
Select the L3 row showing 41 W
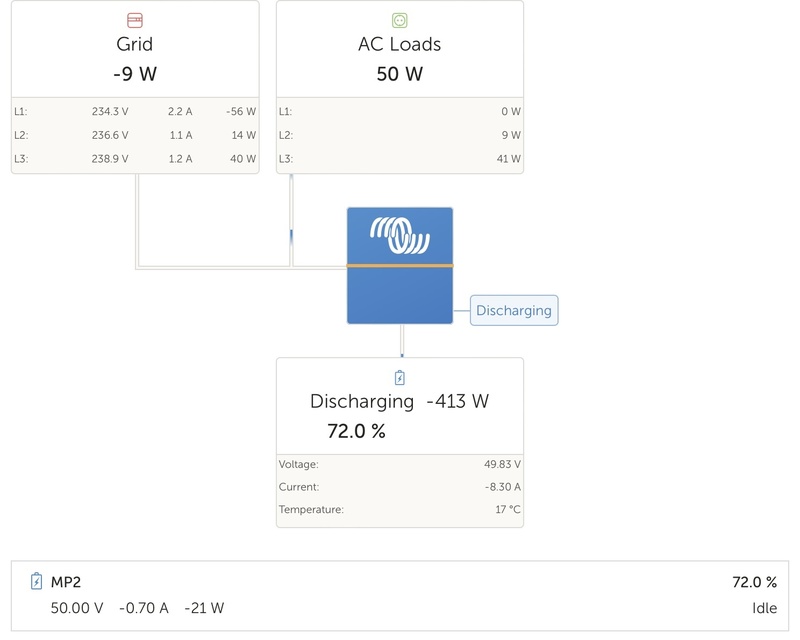coord(400,158)
